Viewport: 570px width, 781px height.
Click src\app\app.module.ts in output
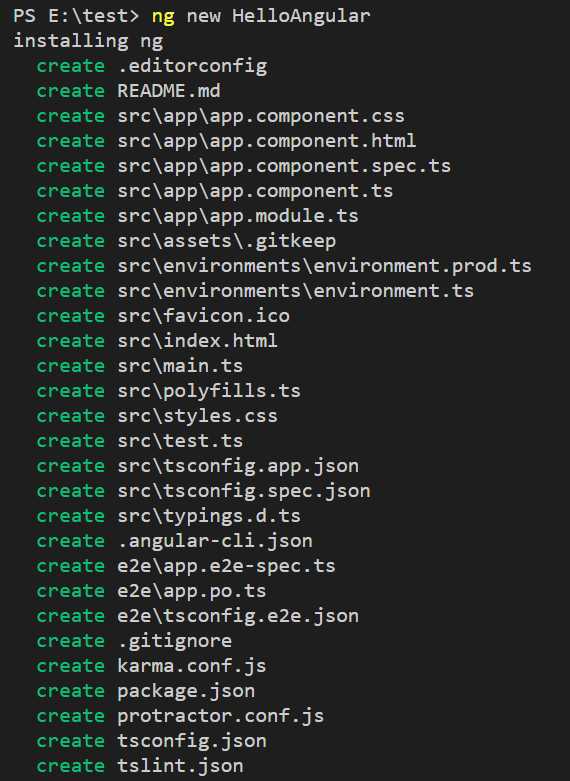click(238, 216)
